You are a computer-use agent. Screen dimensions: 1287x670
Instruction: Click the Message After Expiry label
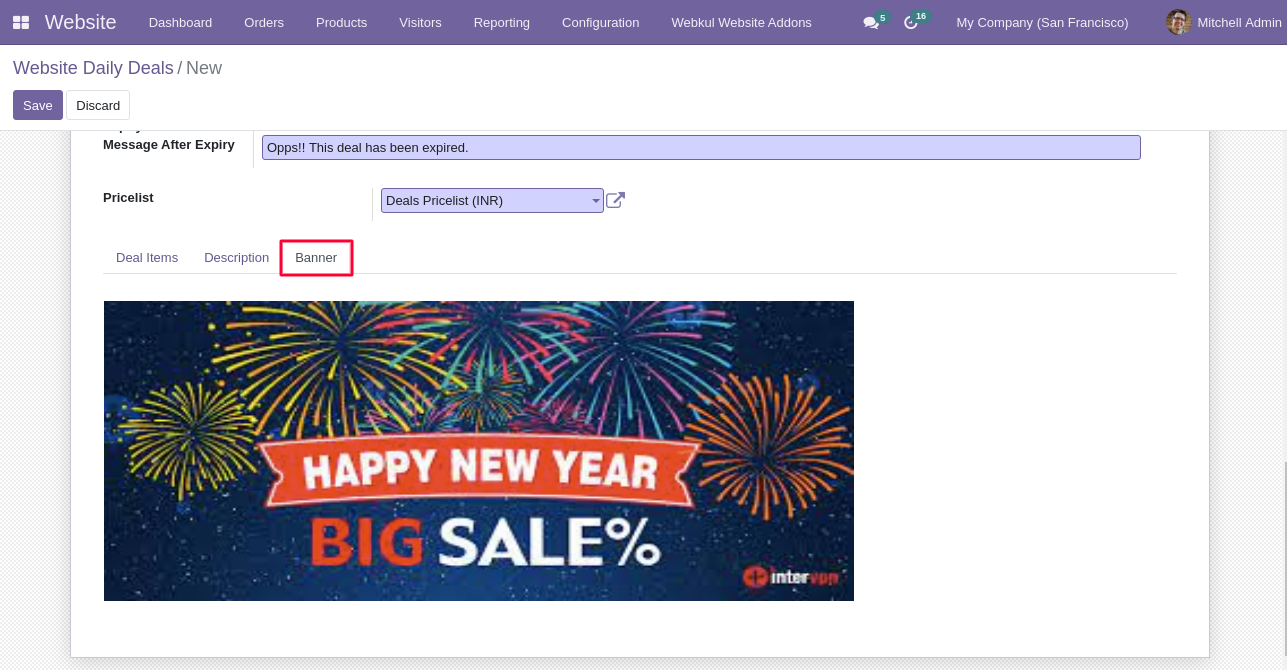point(169,145)
